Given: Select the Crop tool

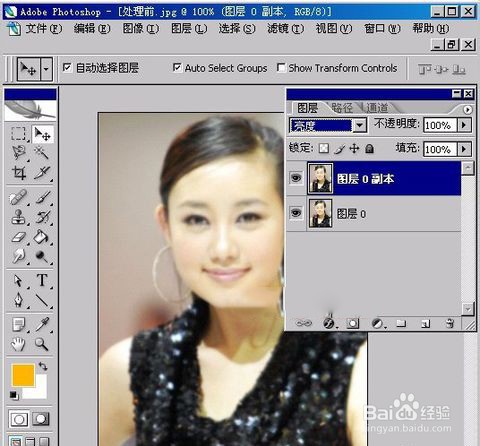Looking at the screenshot, I should click(x=18, y=173).
